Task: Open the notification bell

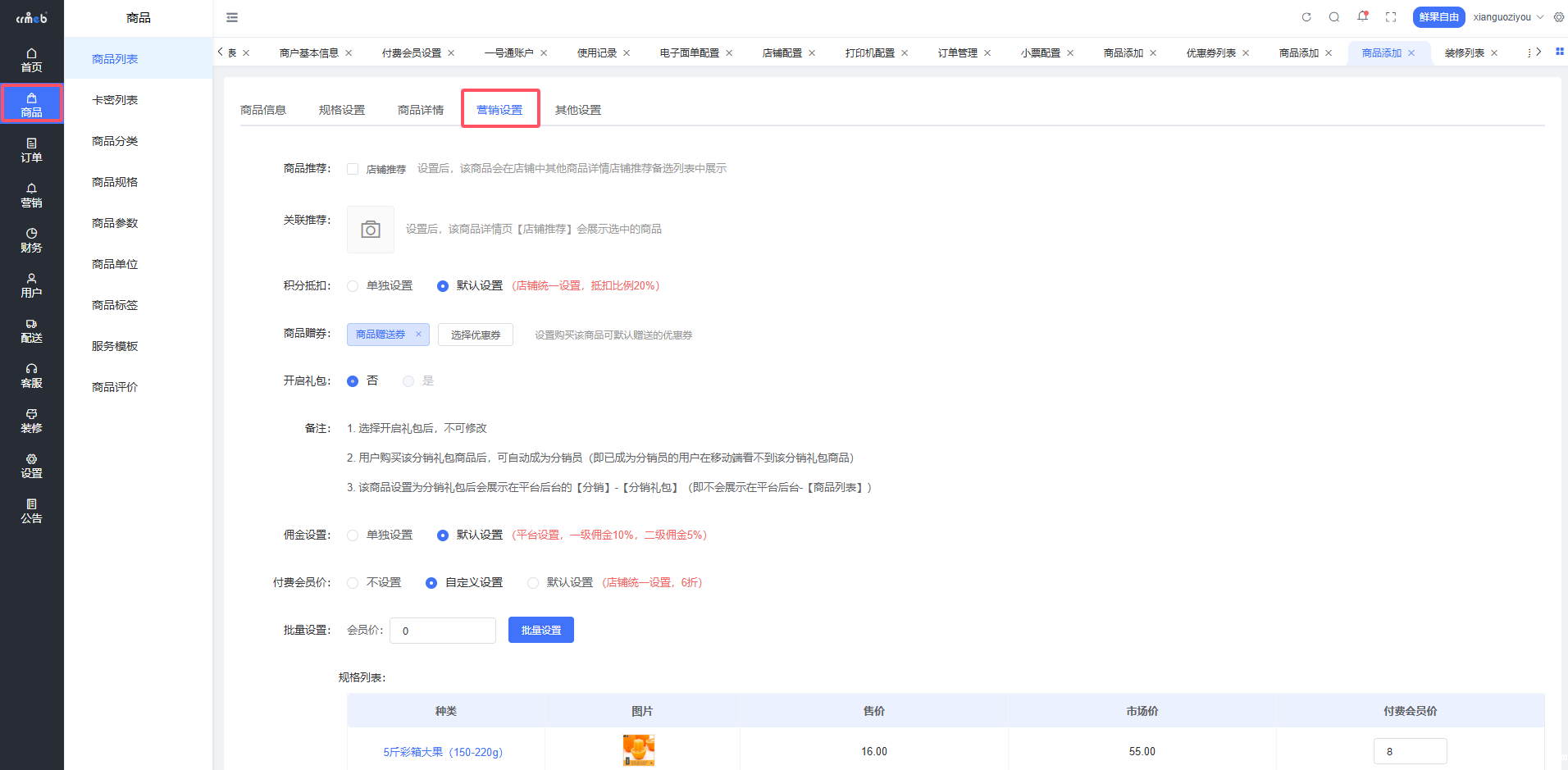Action: tap(1362, 16)
